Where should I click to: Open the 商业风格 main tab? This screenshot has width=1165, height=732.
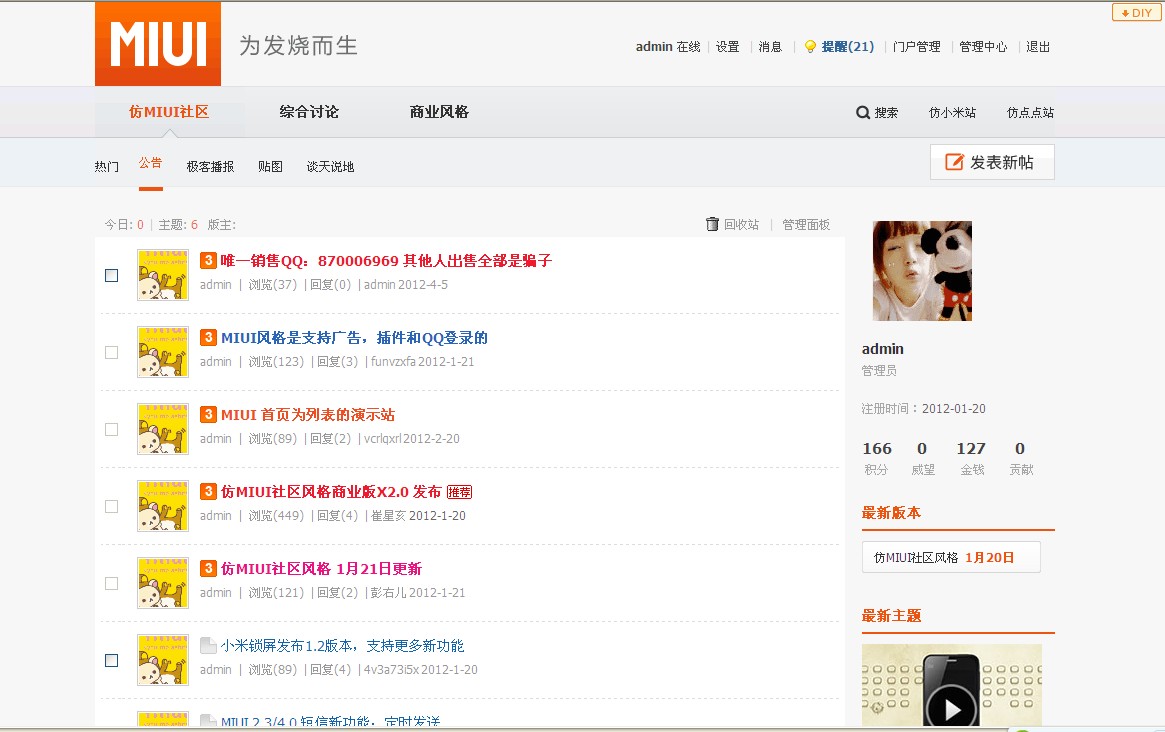click(439, 111)
